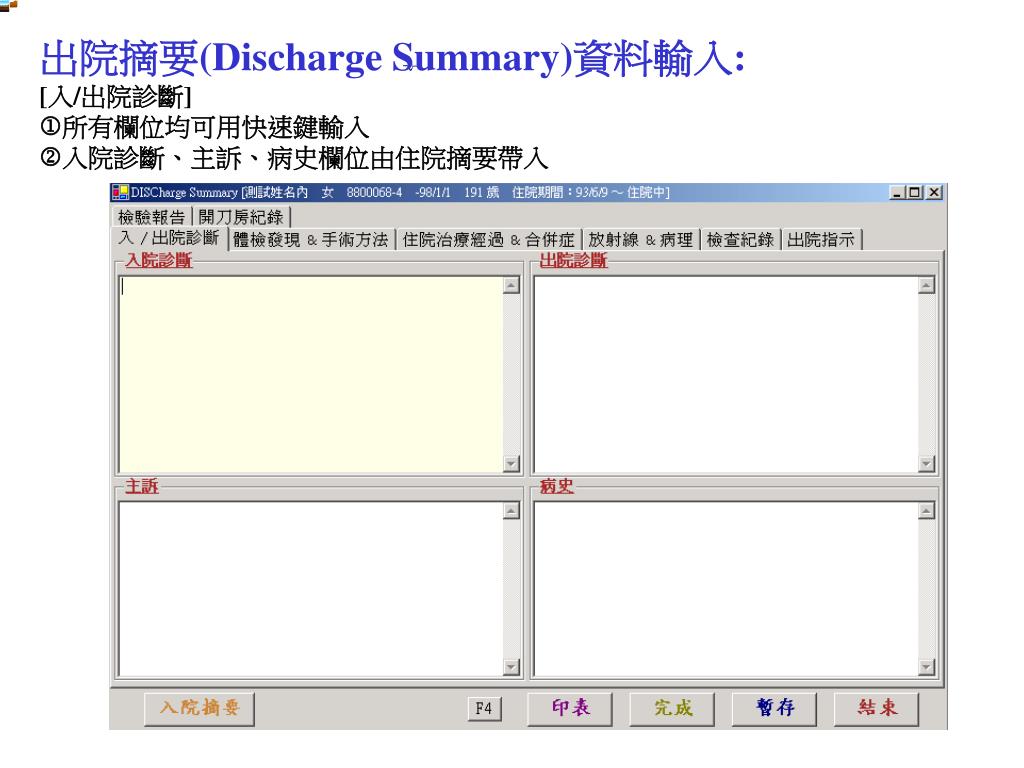
Task: Focus the 入院診斷 text area
Action: point(311,374)
